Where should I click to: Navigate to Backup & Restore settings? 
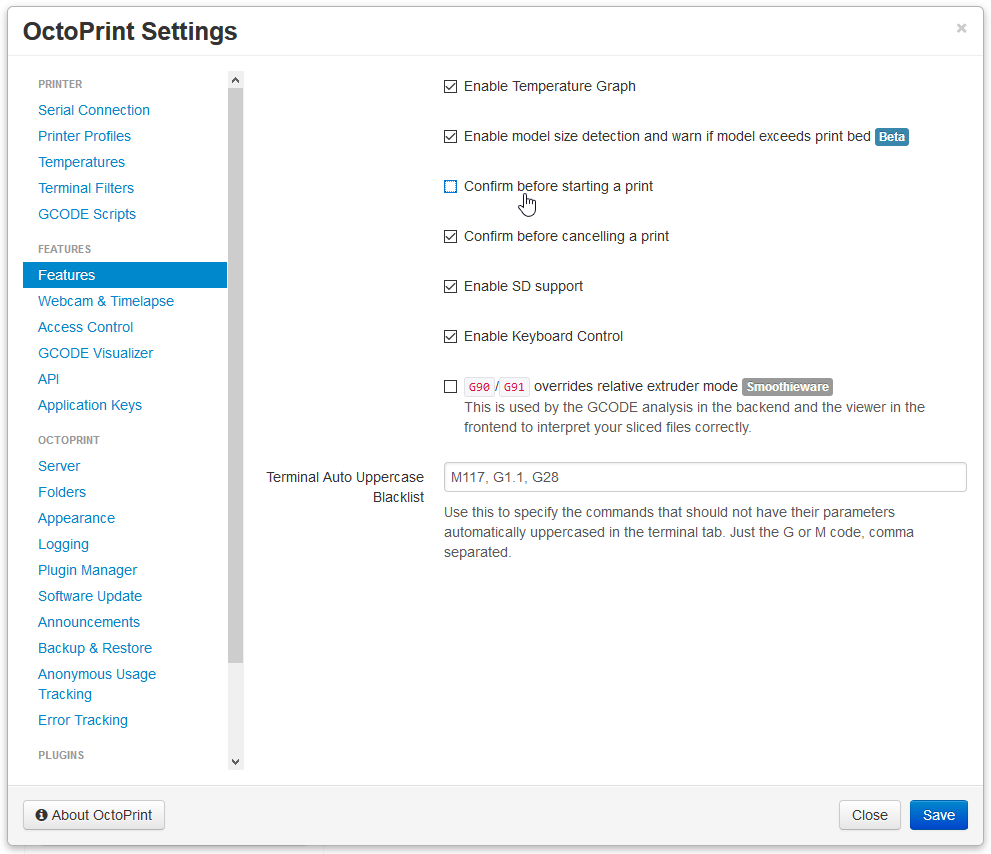pyautogui.click(x=95, y=648)
